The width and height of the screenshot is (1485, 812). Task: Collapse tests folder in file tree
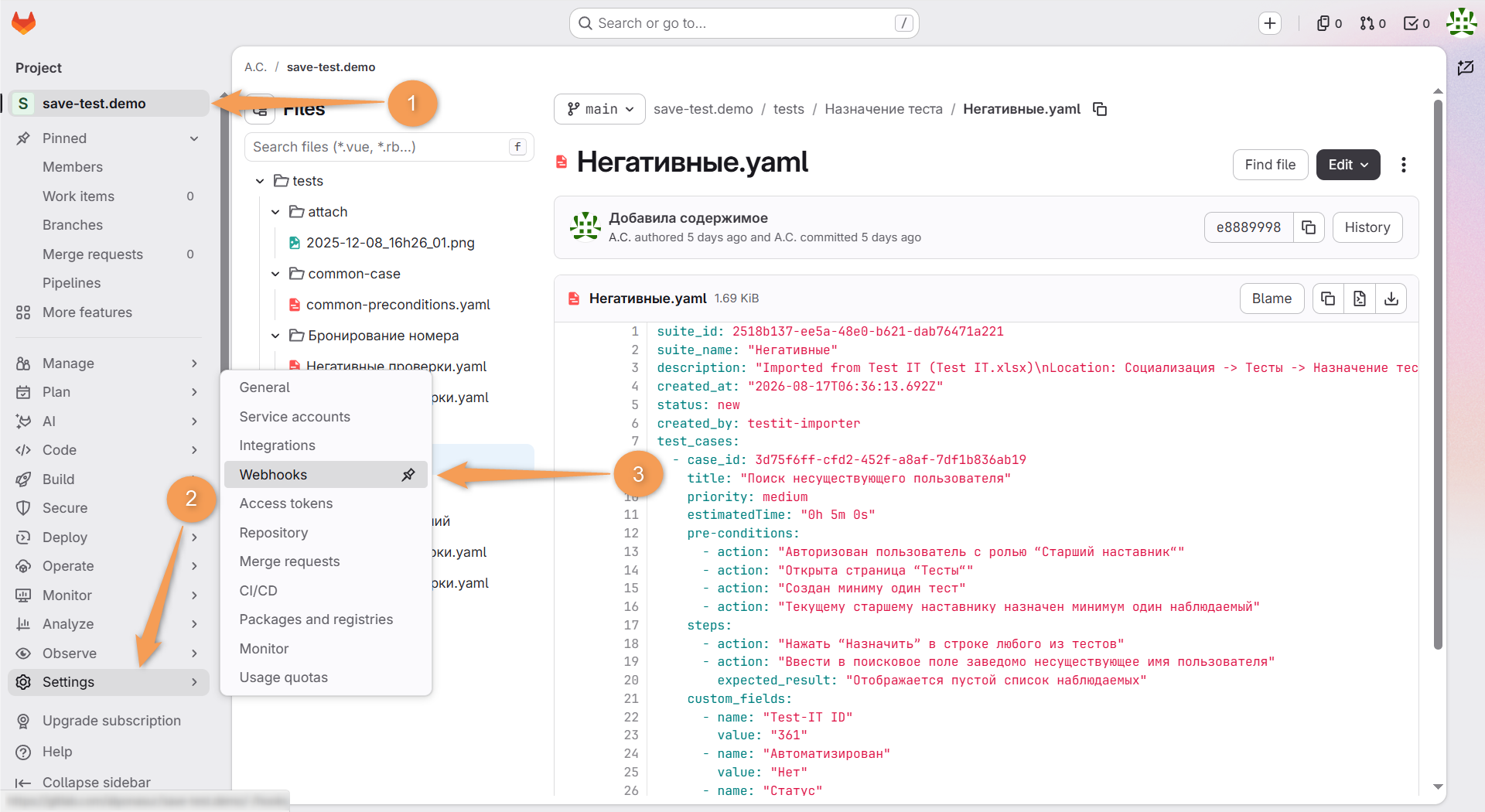260,181
